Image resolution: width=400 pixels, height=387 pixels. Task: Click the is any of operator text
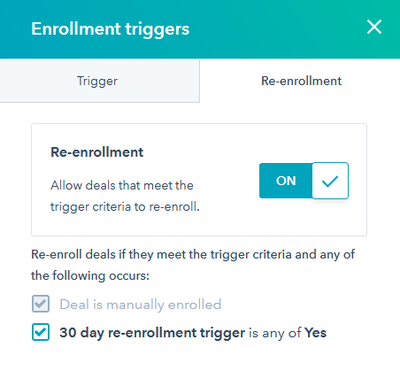275,333
